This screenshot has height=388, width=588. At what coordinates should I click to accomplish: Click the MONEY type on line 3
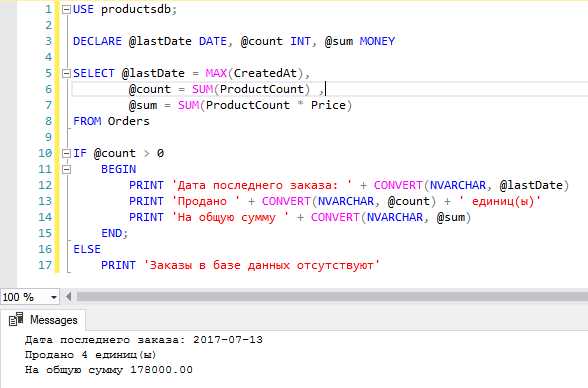click(377, 41)
